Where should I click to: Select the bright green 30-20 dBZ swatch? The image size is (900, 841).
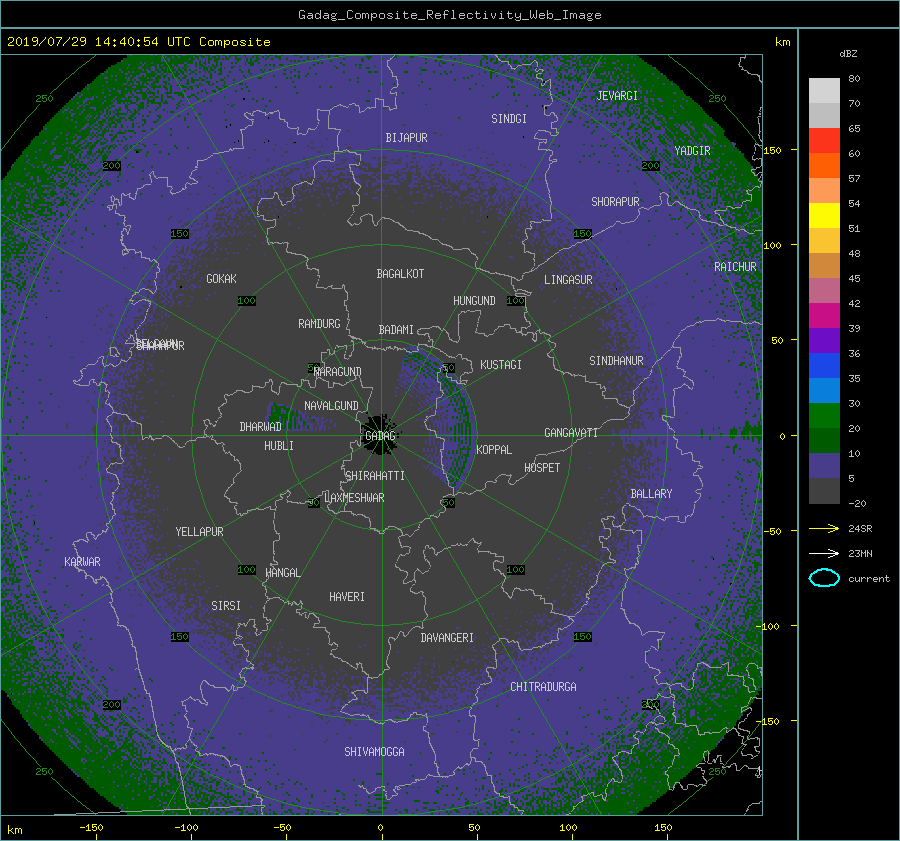[x=824, y=416]
